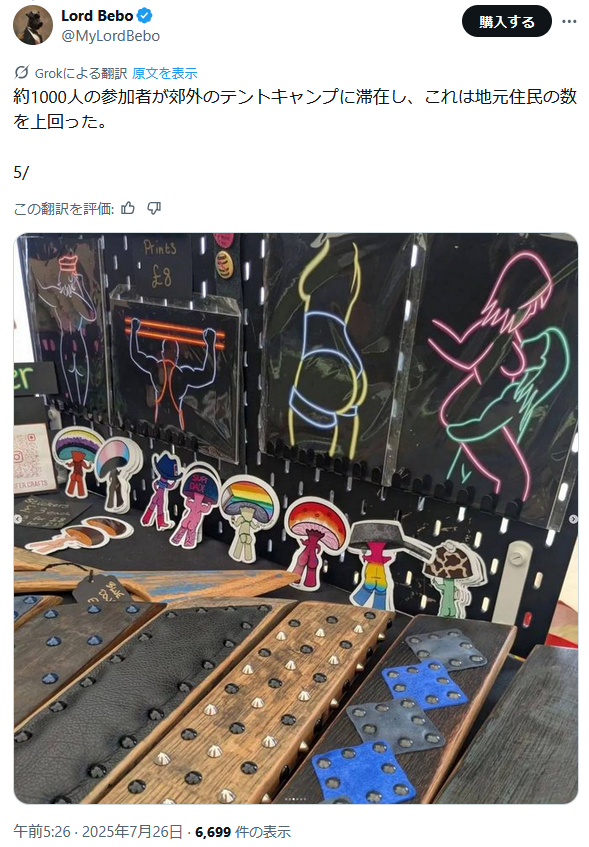Open the attached stall photo
The height and width of the screenshot is (847, 589).
296,518
